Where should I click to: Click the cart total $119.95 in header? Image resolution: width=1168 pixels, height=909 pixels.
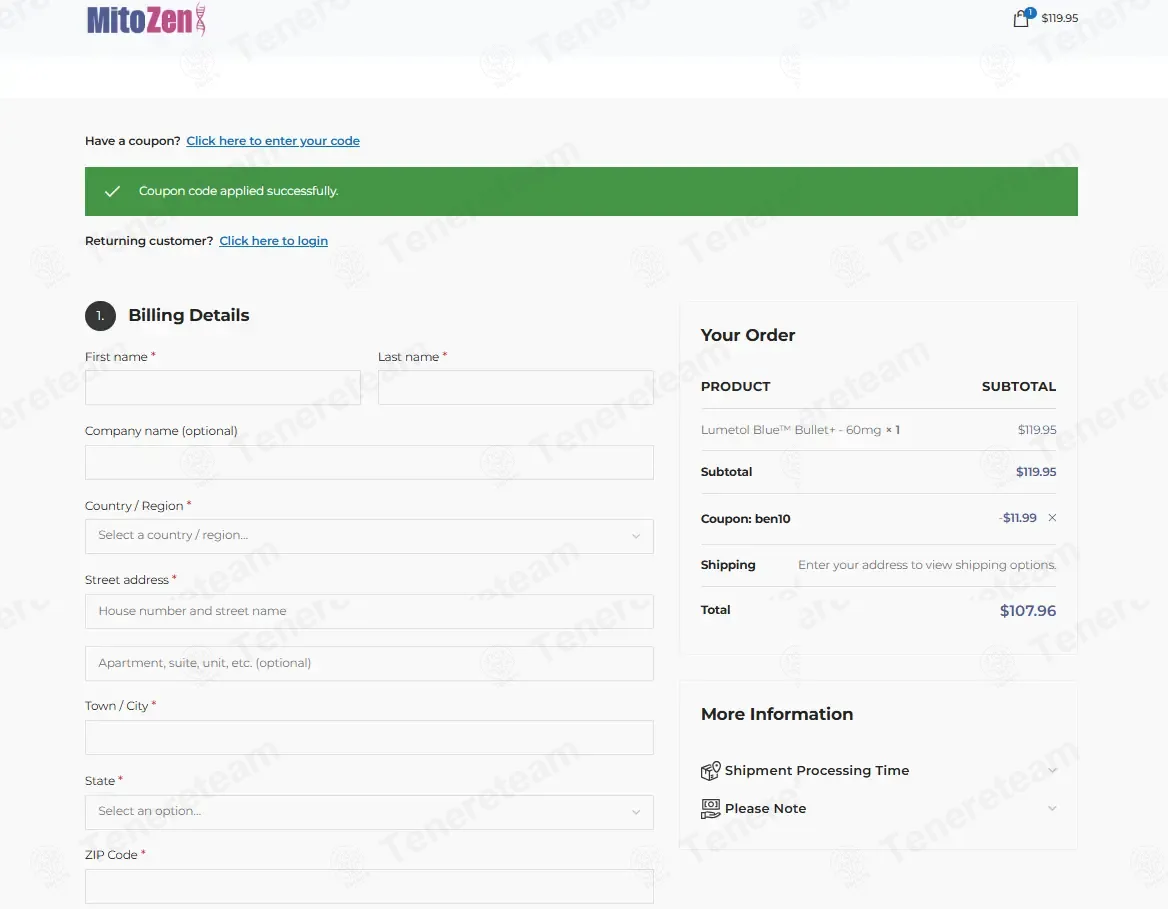[1059, 18]
